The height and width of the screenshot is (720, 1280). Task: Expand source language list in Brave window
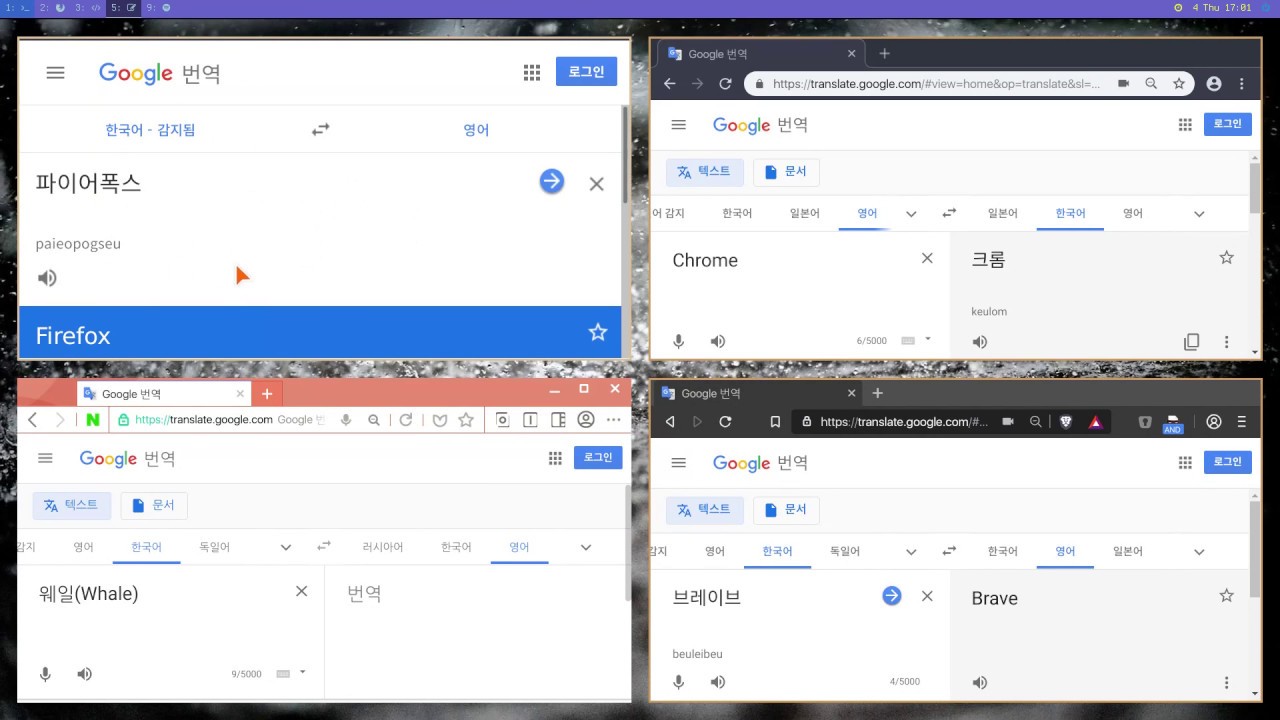(911, 552)
